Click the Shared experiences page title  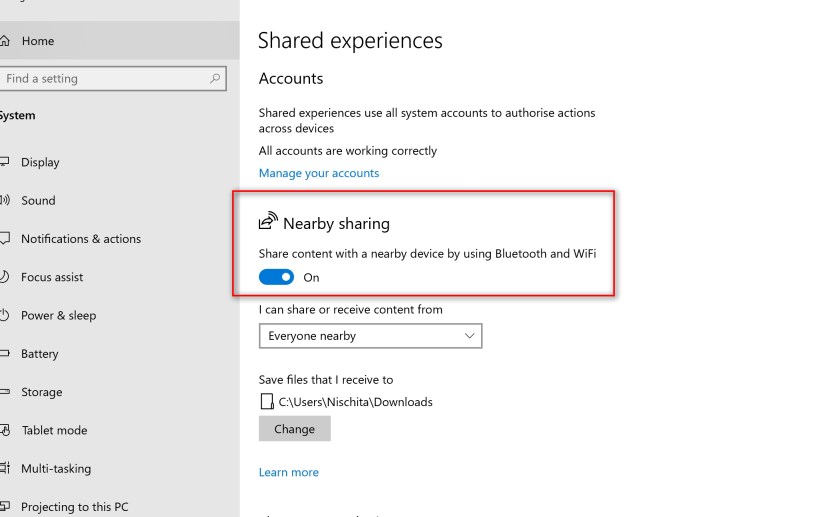tap(350, 41)
